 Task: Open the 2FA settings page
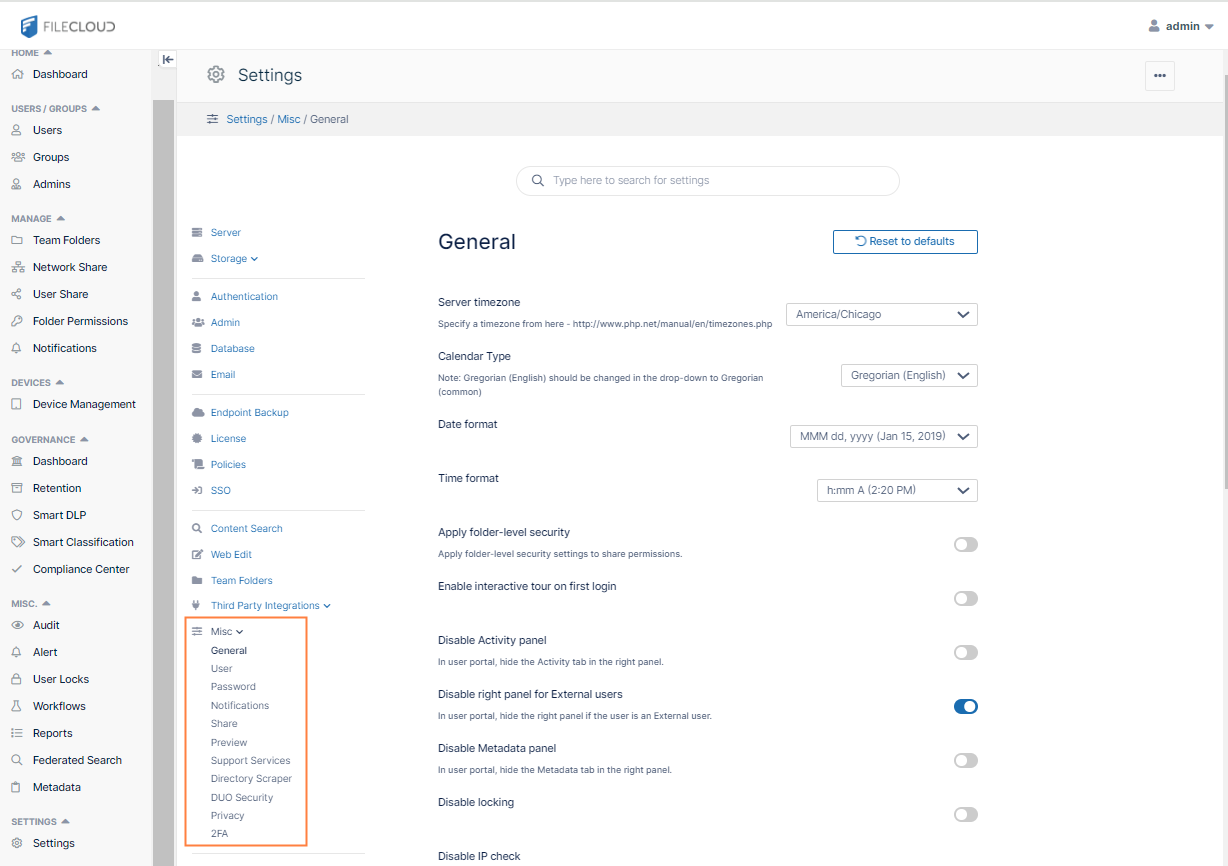tap(219, 834)
